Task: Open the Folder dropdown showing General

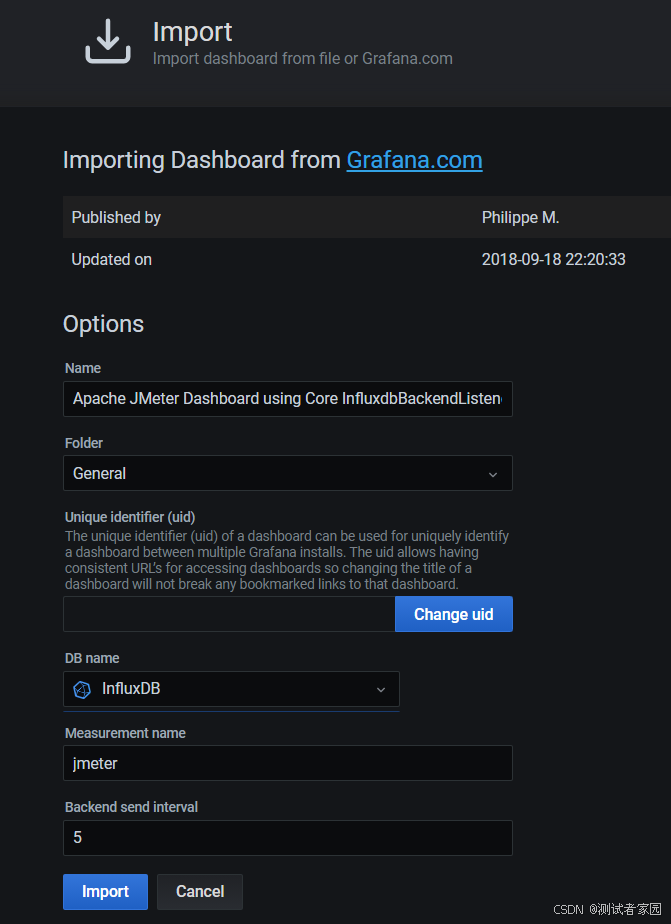Action: pos(287,473)
